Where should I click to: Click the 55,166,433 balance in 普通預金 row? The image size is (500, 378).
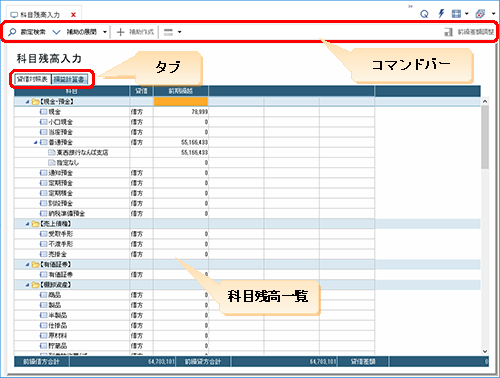181,142
